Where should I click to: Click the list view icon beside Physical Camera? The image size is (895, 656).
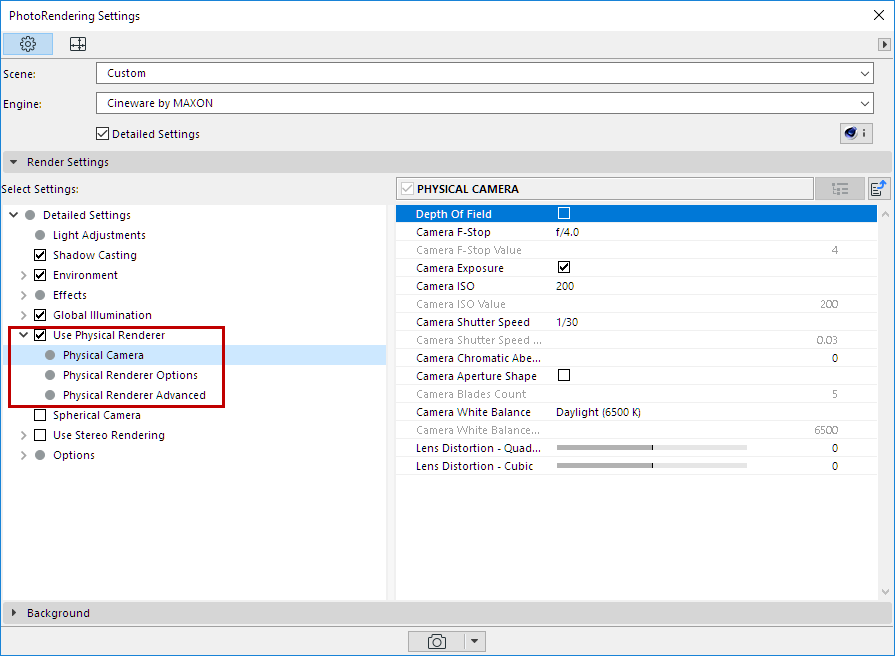840,189
